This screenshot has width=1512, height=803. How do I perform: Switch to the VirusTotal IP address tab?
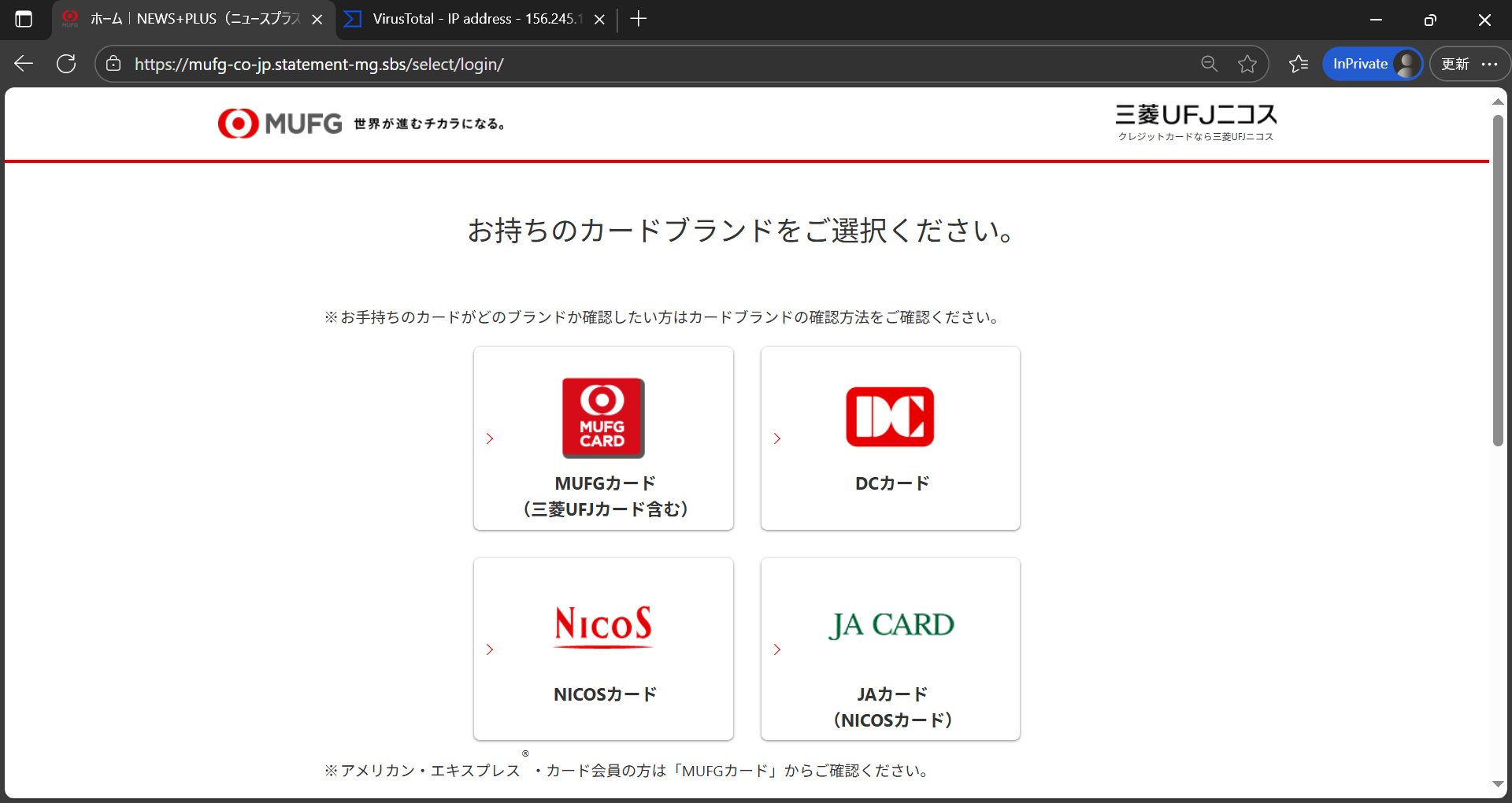coord(476,20)
